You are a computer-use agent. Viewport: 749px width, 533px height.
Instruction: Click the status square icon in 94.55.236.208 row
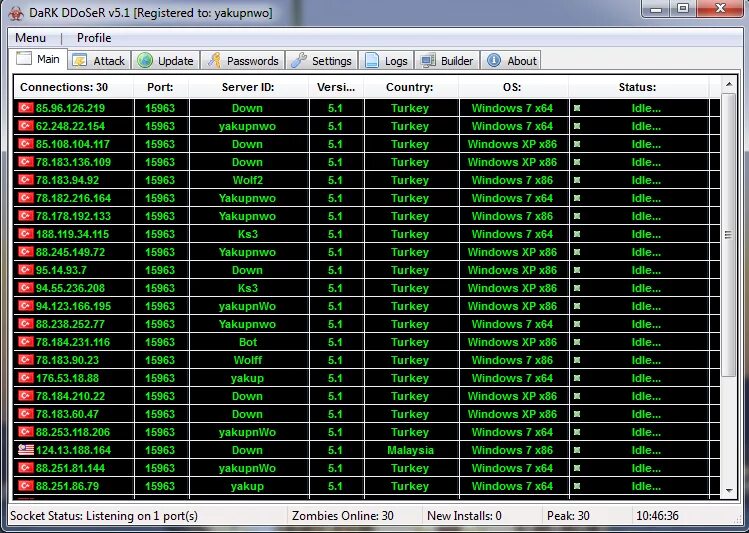(x=577, y=288)
